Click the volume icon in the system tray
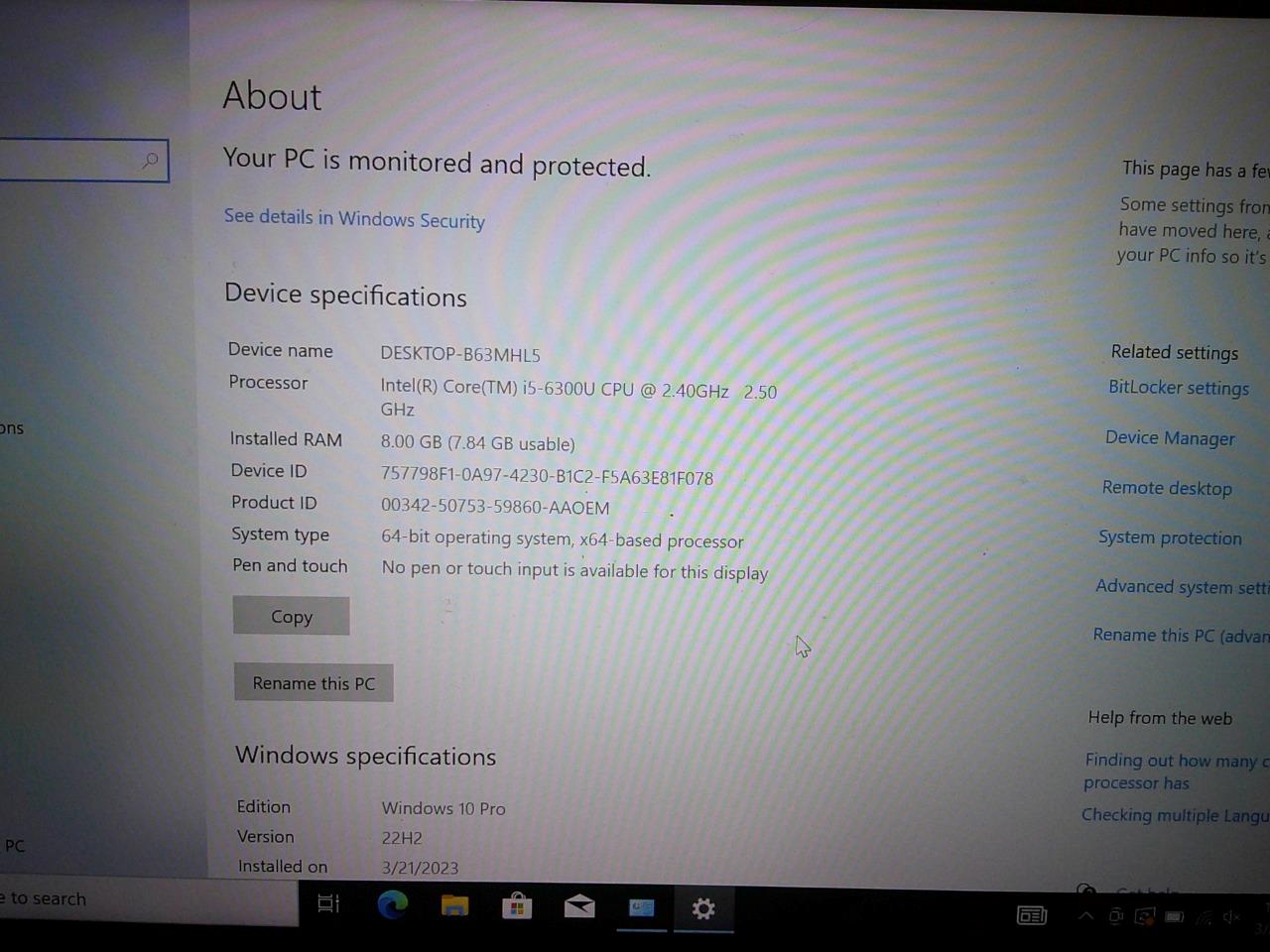The image size is (1270, 952). pos(1232,917)
